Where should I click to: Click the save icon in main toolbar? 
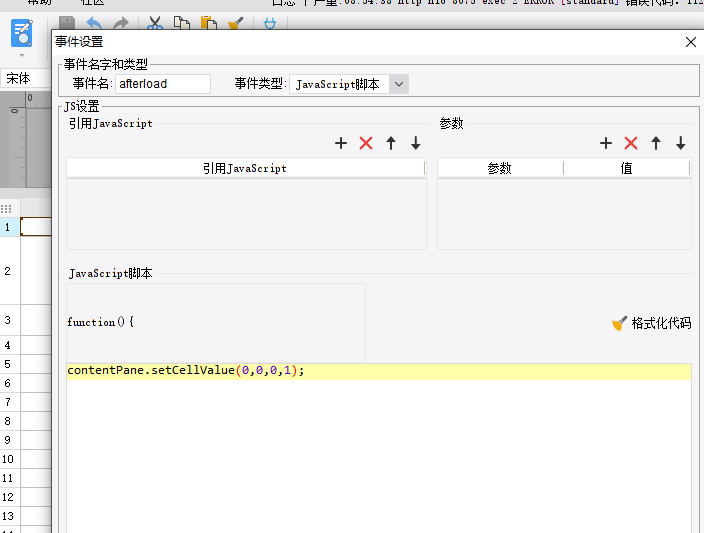click(x=67, y=23)
